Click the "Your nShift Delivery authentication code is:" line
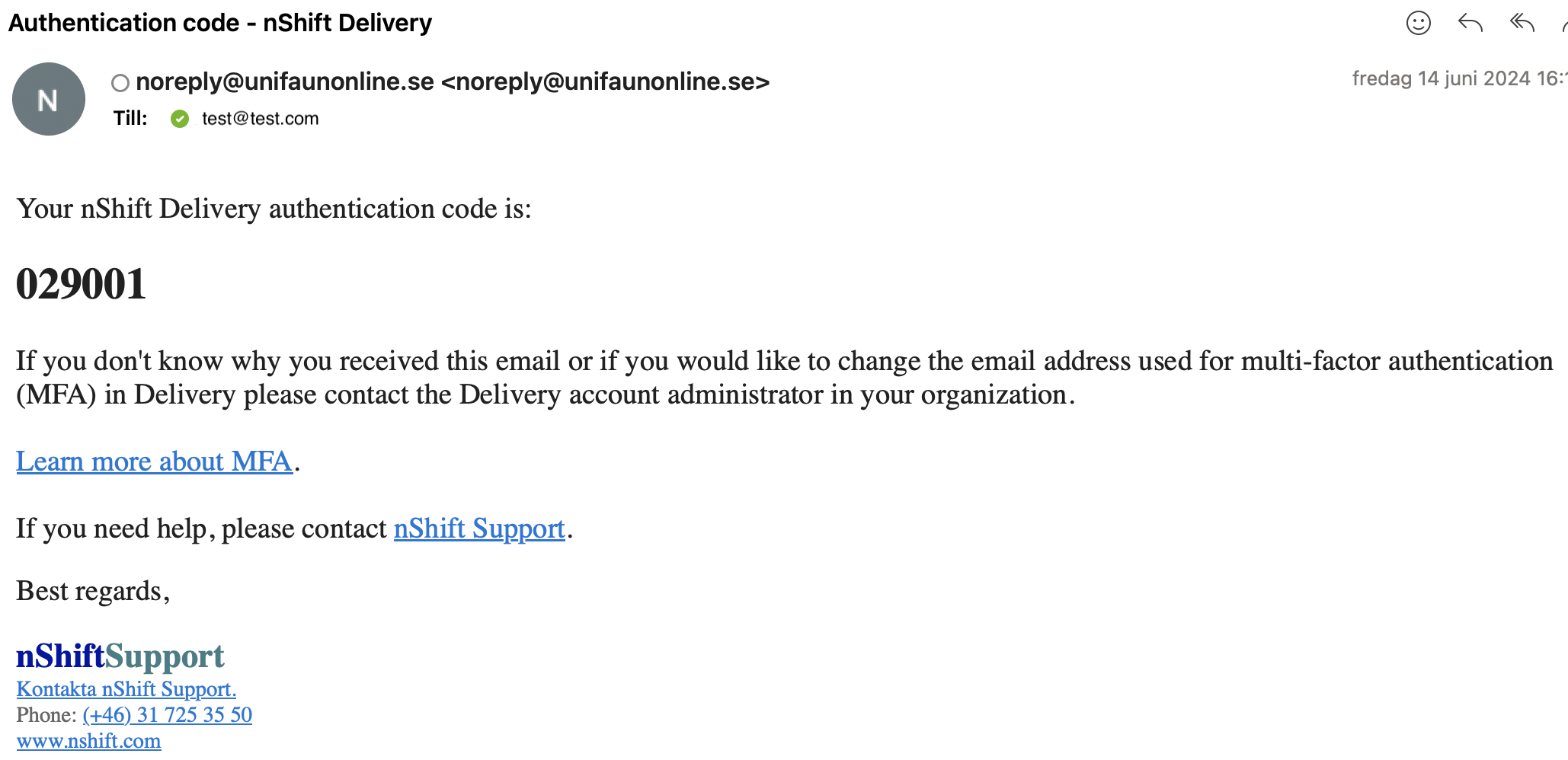 tap(274, 209)
